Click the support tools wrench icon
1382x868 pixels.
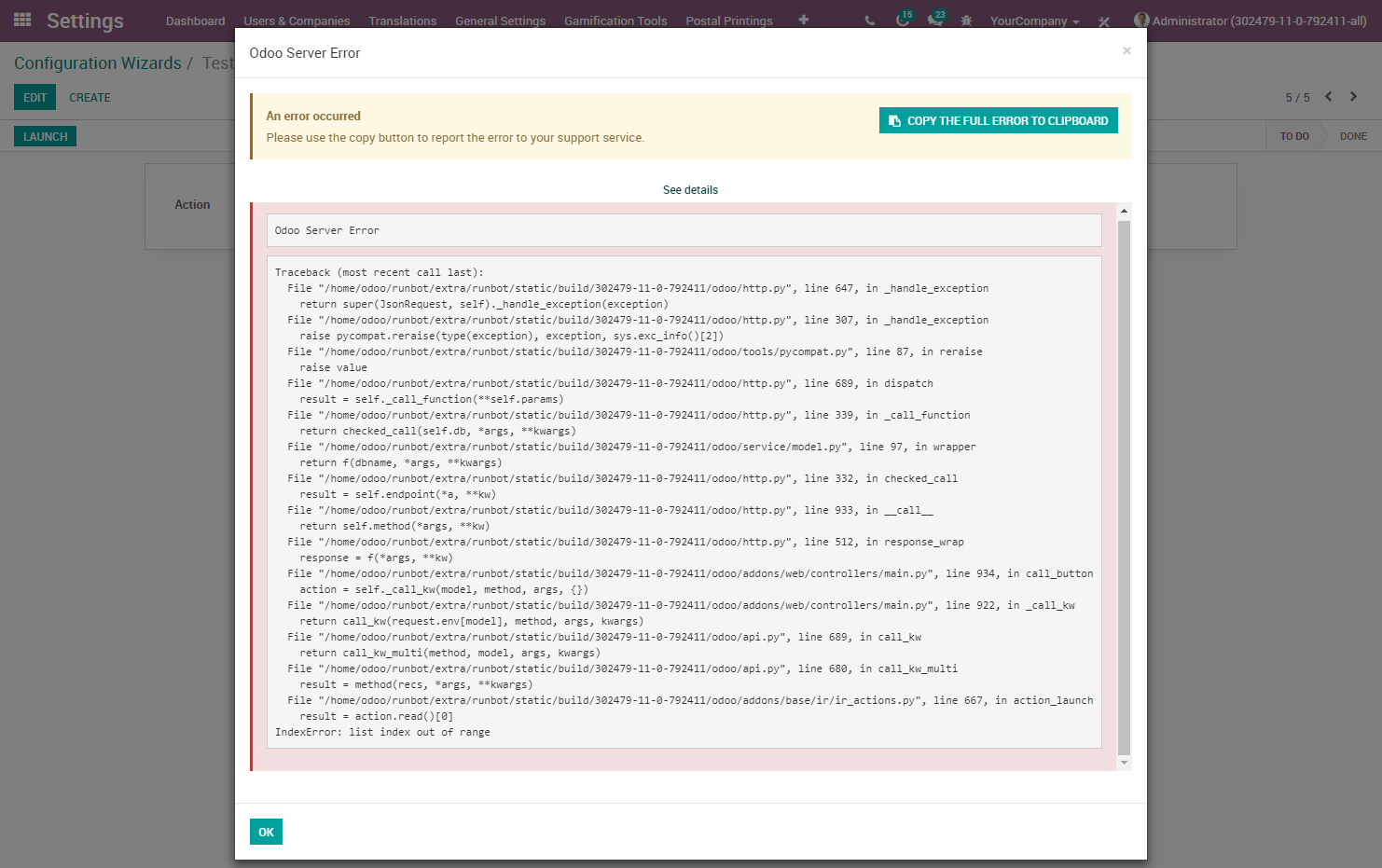tap(1104, 19)
